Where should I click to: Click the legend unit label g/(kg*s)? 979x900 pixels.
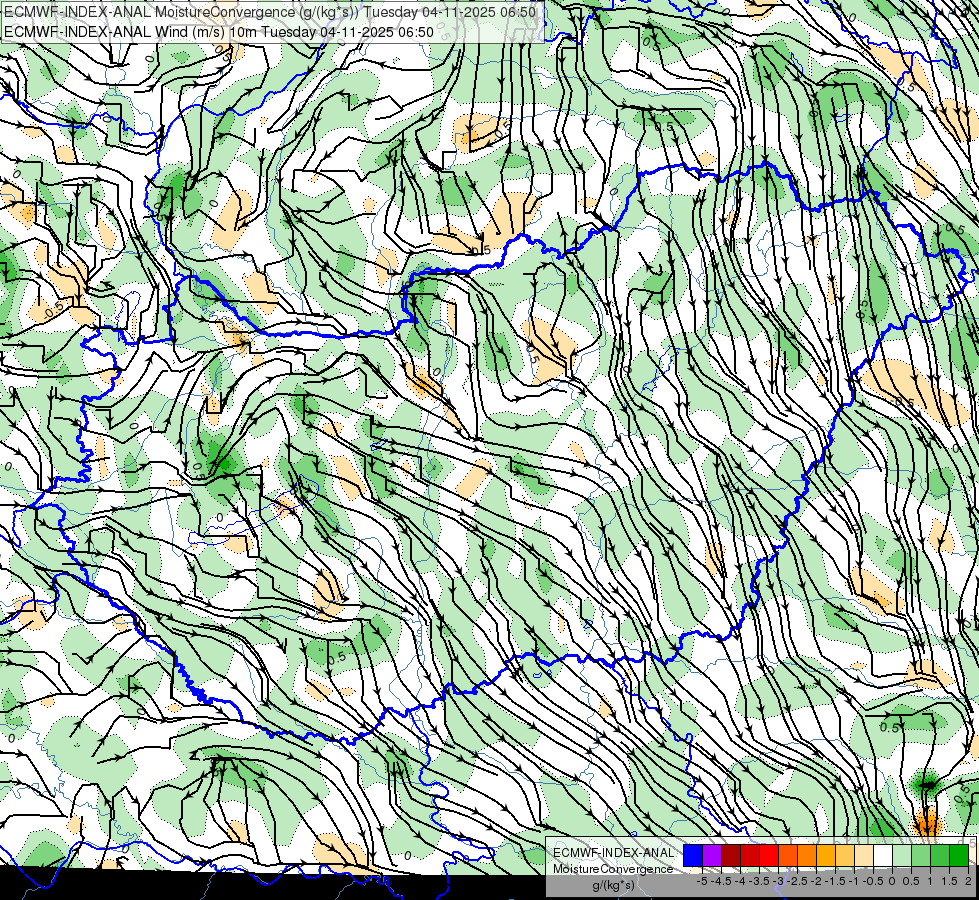613,885
